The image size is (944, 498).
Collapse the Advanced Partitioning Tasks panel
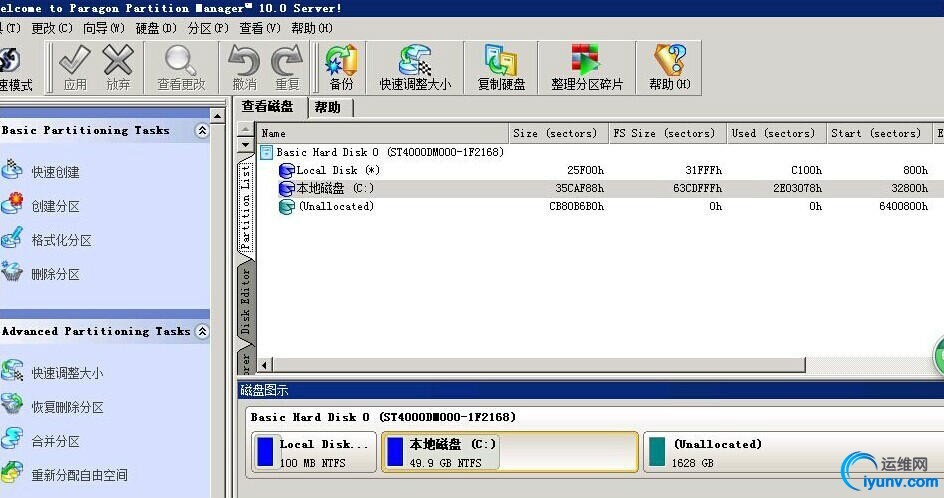pos(202,331)
